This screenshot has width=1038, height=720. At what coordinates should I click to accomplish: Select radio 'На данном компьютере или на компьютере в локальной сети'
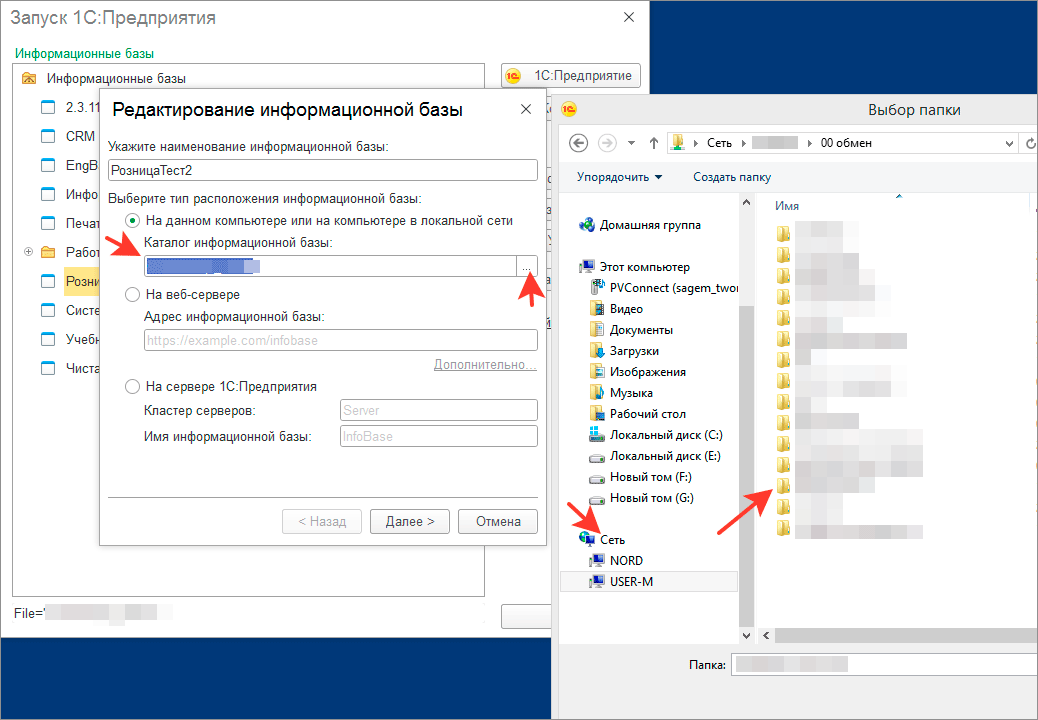pyautogui.click(x=132, y=221)
